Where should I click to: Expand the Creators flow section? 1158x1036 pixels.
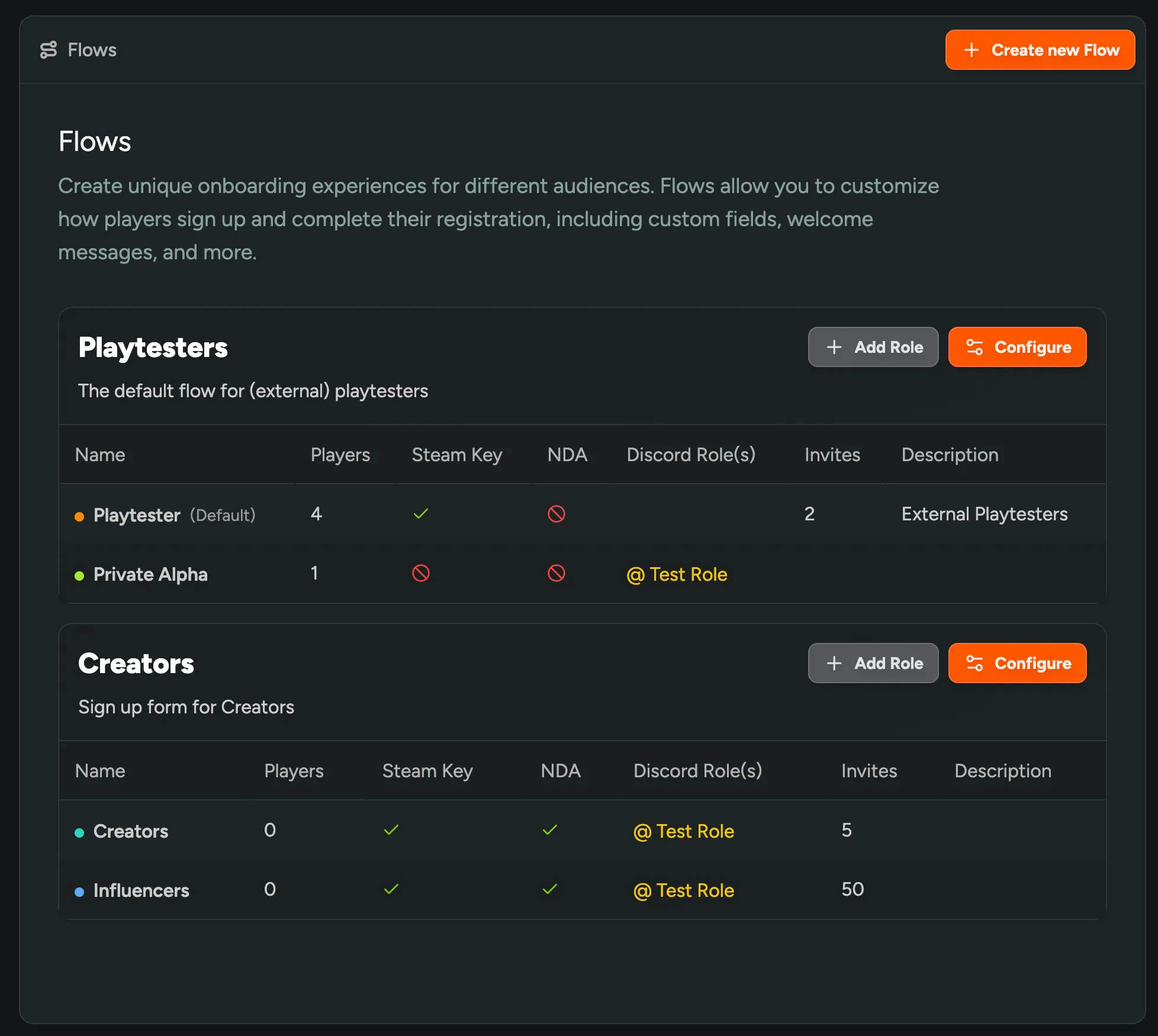pos(137,663)
